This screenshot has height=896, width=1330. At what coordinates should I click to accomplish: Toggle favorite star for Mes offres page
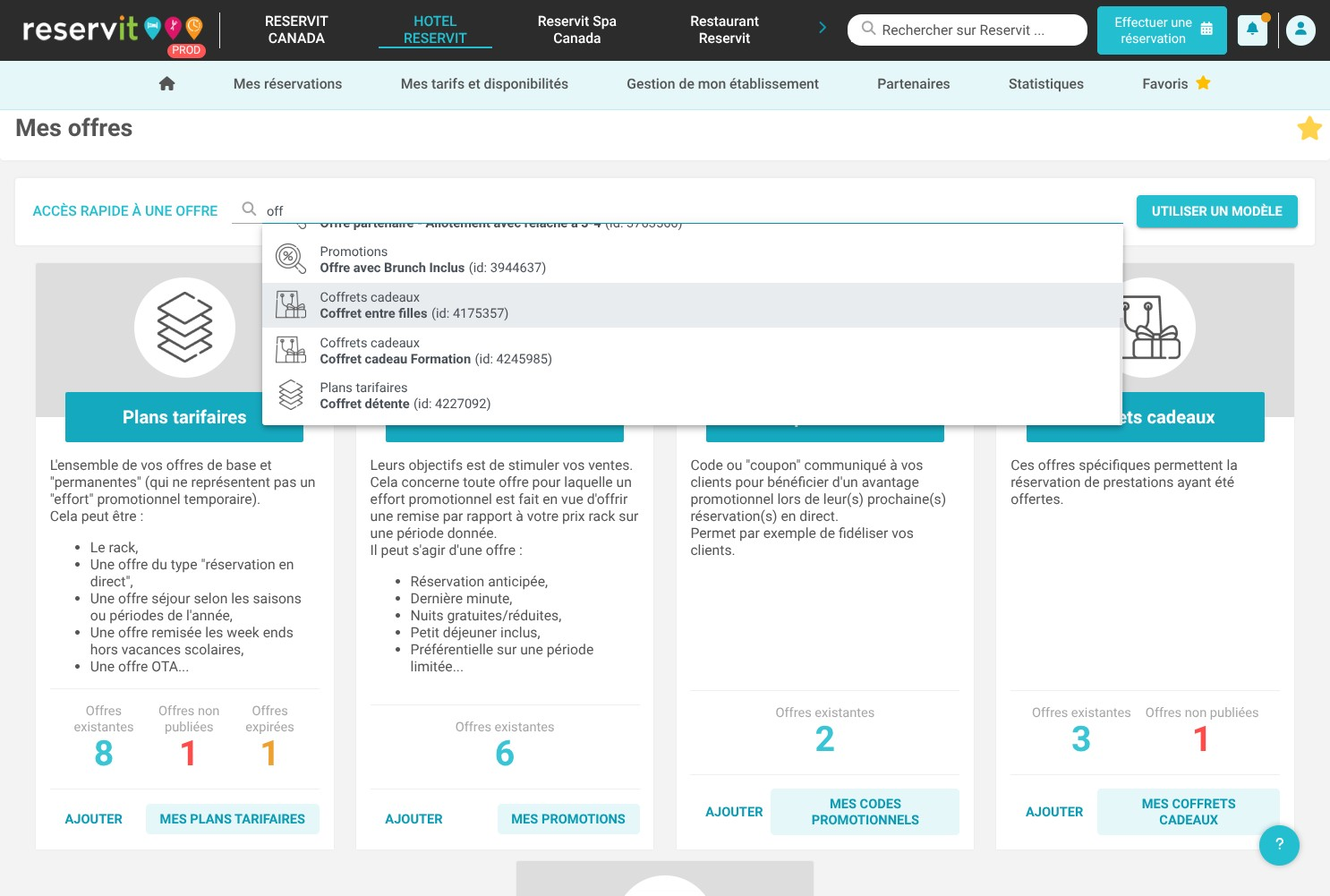pos(1309,128)
